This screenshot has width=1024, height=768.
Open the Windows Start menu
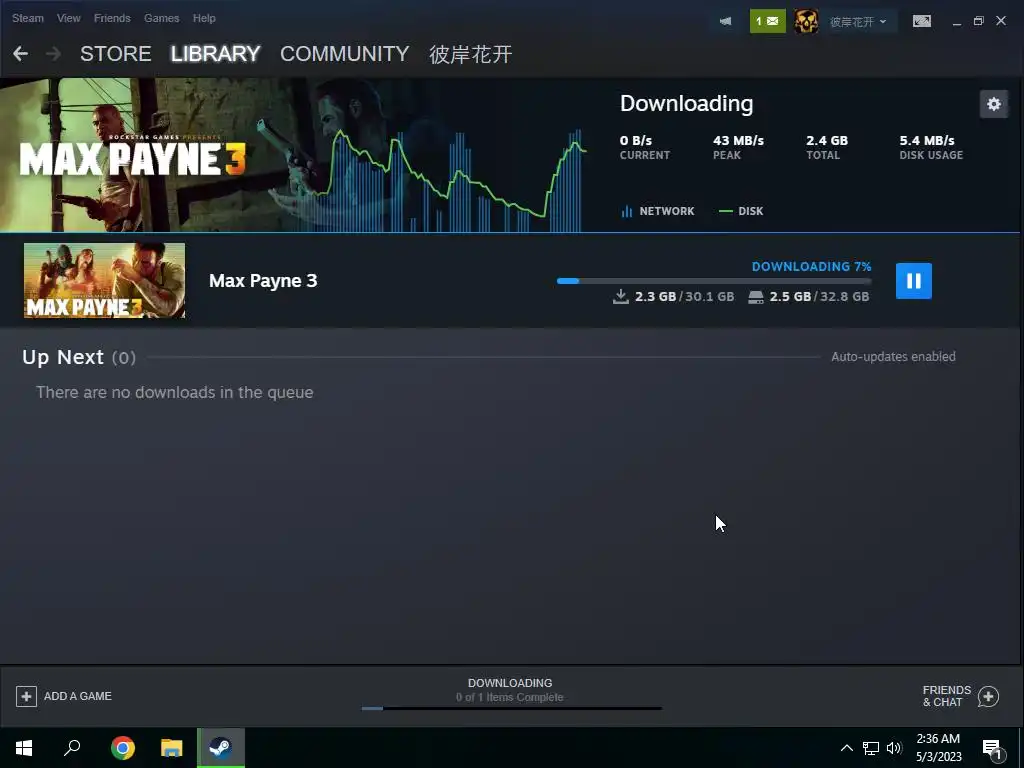(24, 748)
